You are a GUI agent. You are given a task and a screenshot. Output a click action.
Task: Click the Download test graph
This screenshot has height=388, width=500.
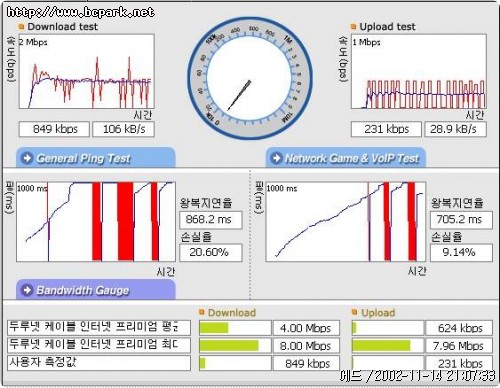pyautogui.click(x=87, y=71)
